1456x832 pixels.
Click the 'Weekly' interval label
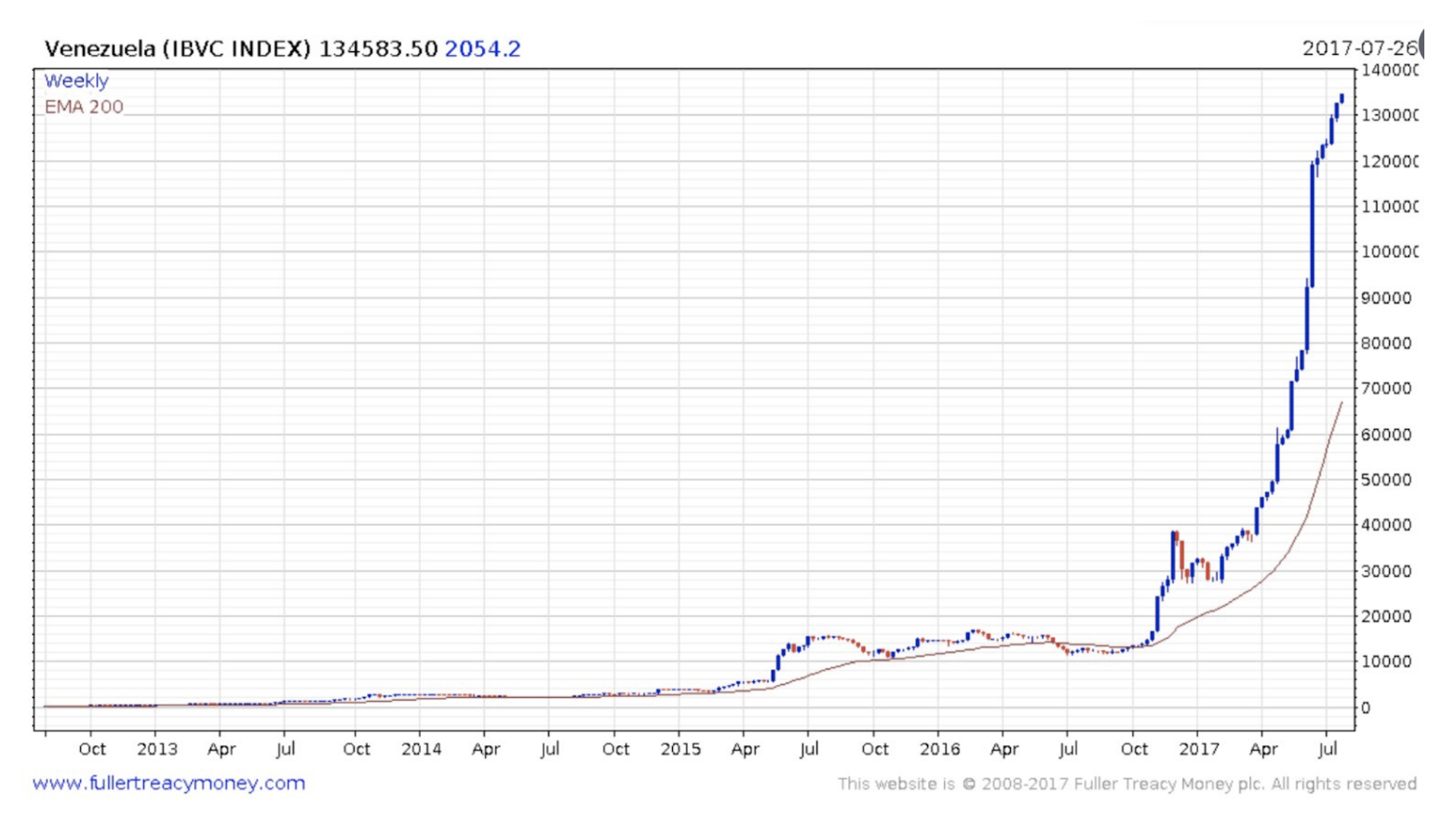click(76, 81)
